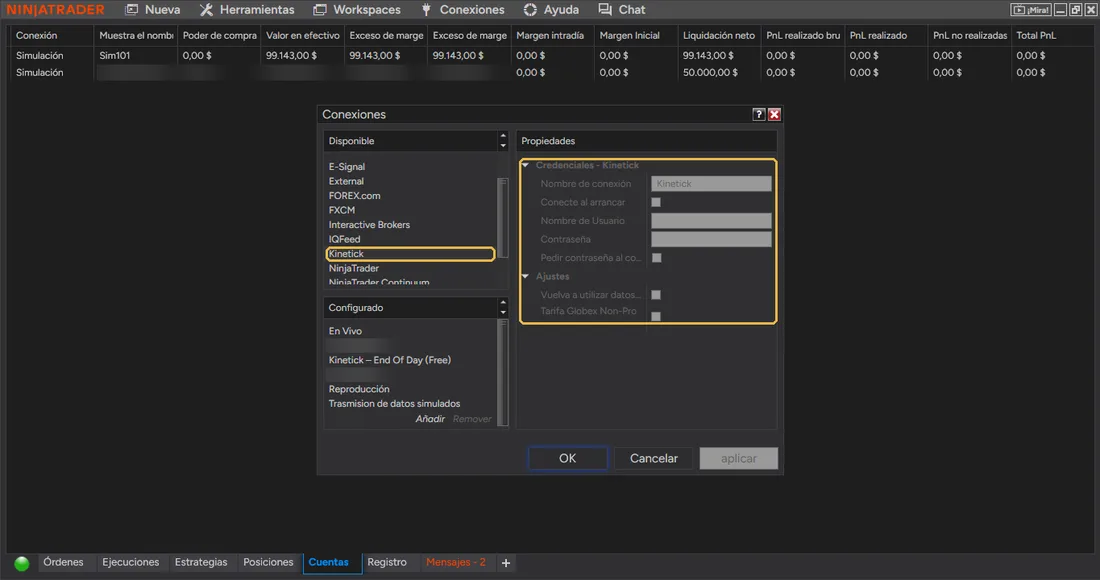Open the Chat menu item

pos(622,10)
